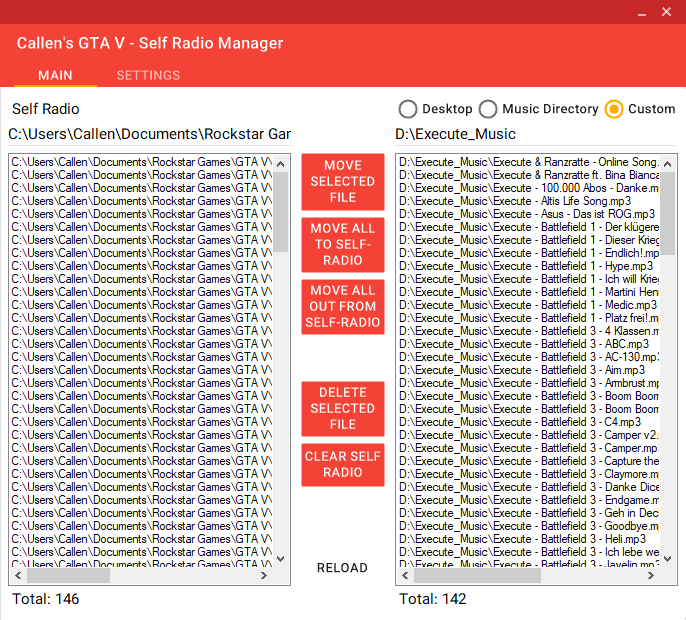Select the Custom source radio button
Screen dimensions: 686x620
click(614, 109)
